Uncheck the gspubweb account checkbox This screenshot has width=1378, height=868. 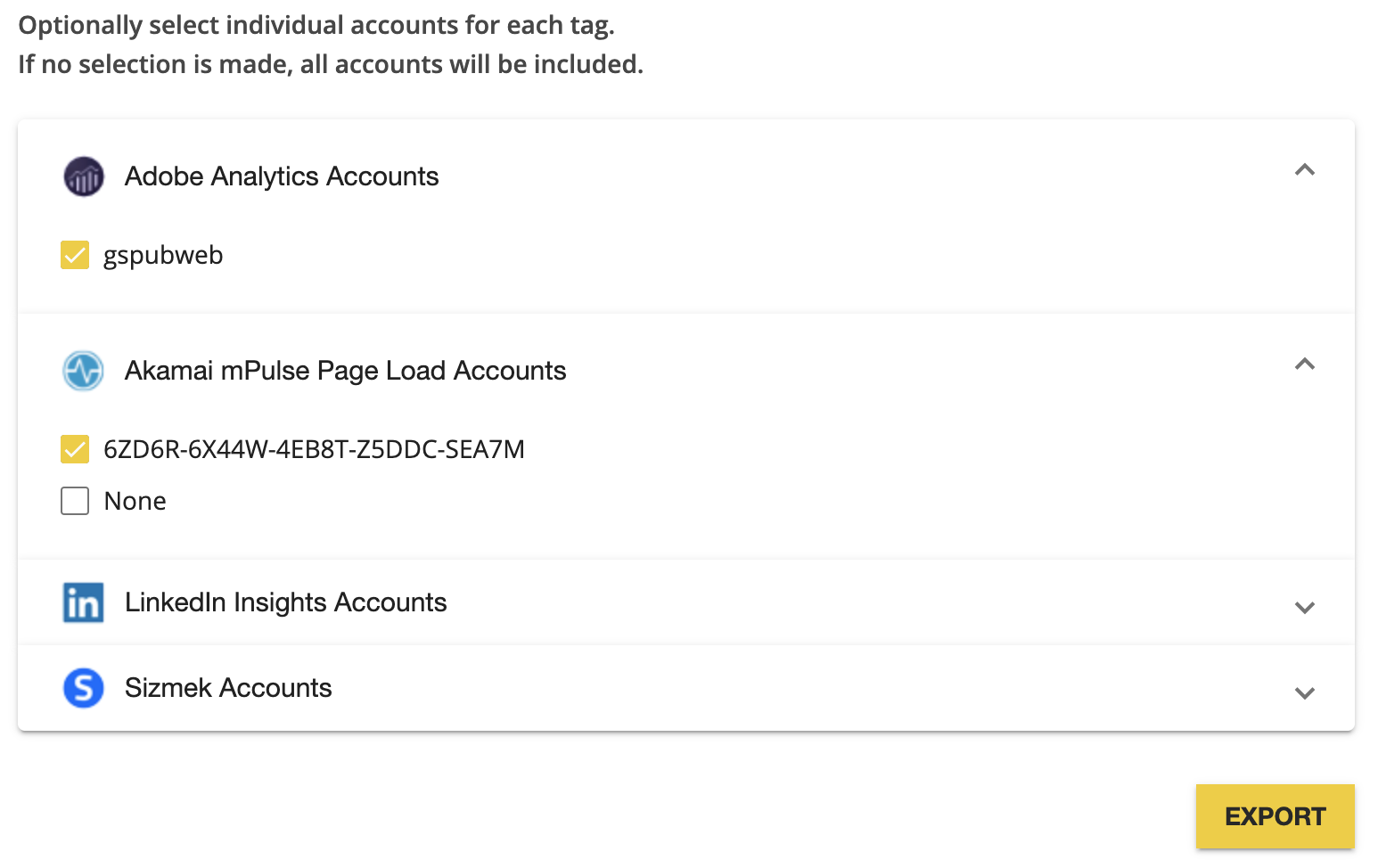click(75, 255)
